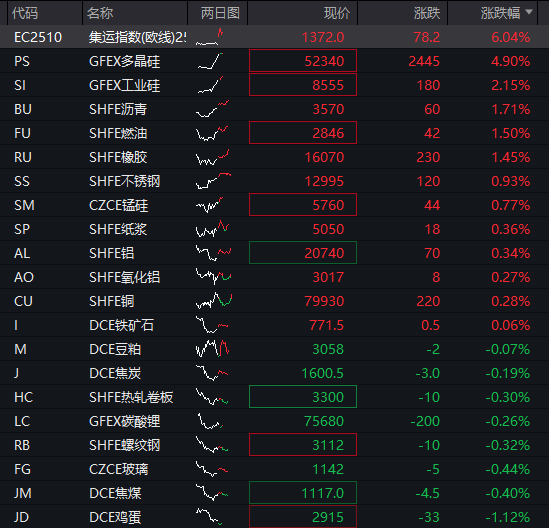Sort by the 涨跌幅 dropdown arrow
Screen dimensions: 549x528
pyautogui.click(x=529, y=12)
